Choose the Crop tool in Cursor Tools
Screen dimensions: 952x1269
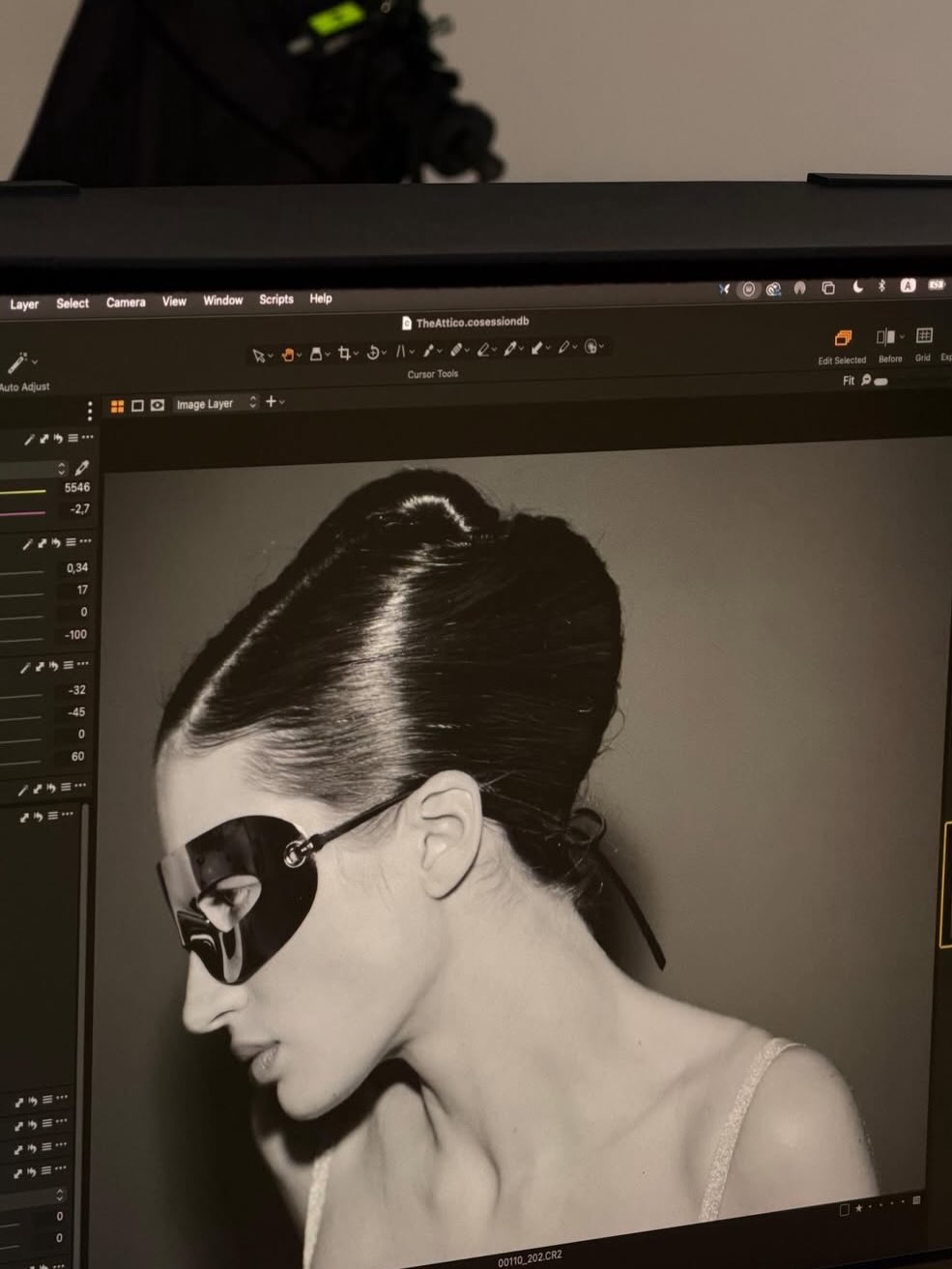point(343,354)
